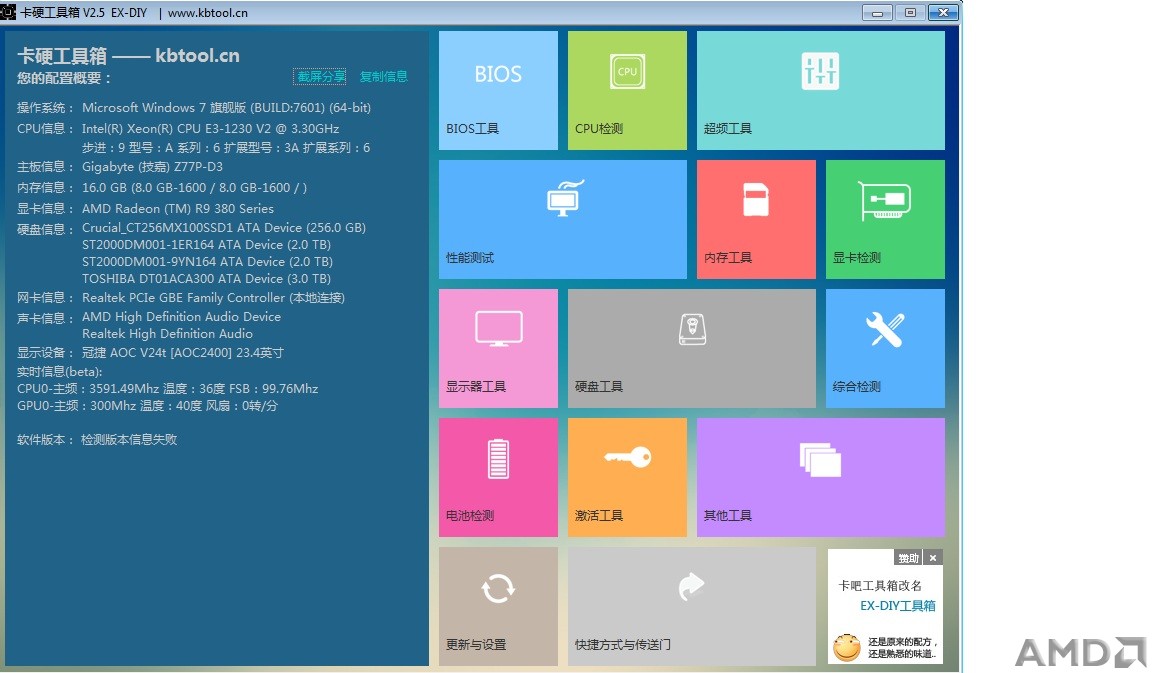1152x673 pixels.
Task: Open the 硬盘工具 hard disk tile
Action: [x=691, y=348]
